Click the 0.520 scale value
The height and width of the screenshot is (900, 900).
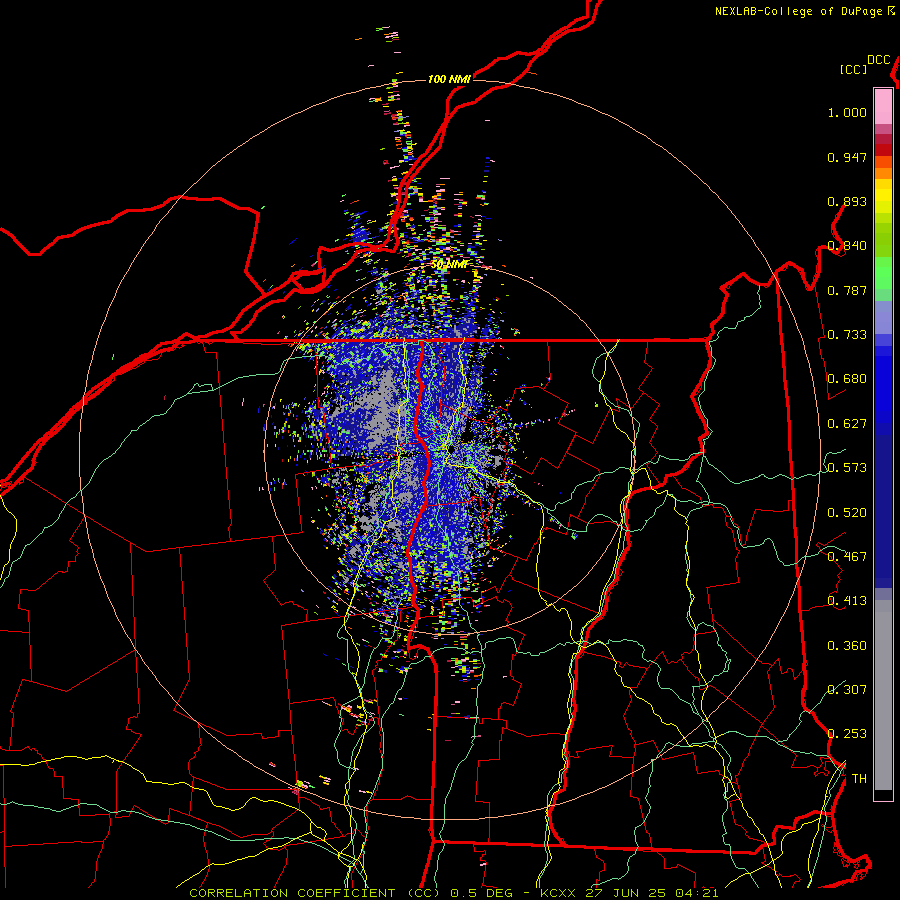click(847, 513)
